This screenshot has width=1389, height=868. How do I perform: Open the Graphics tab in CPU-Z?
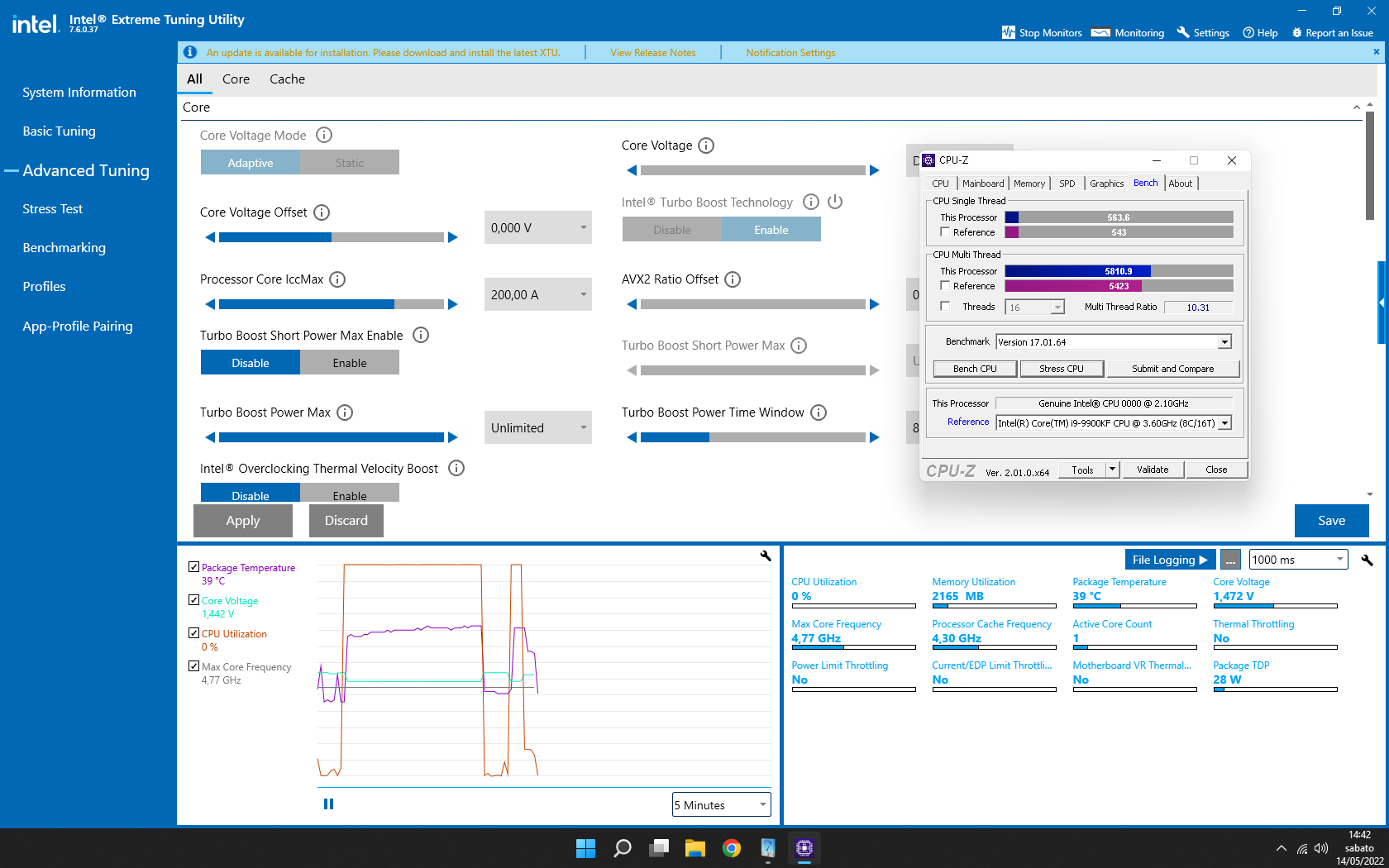tap(1106, 184)
